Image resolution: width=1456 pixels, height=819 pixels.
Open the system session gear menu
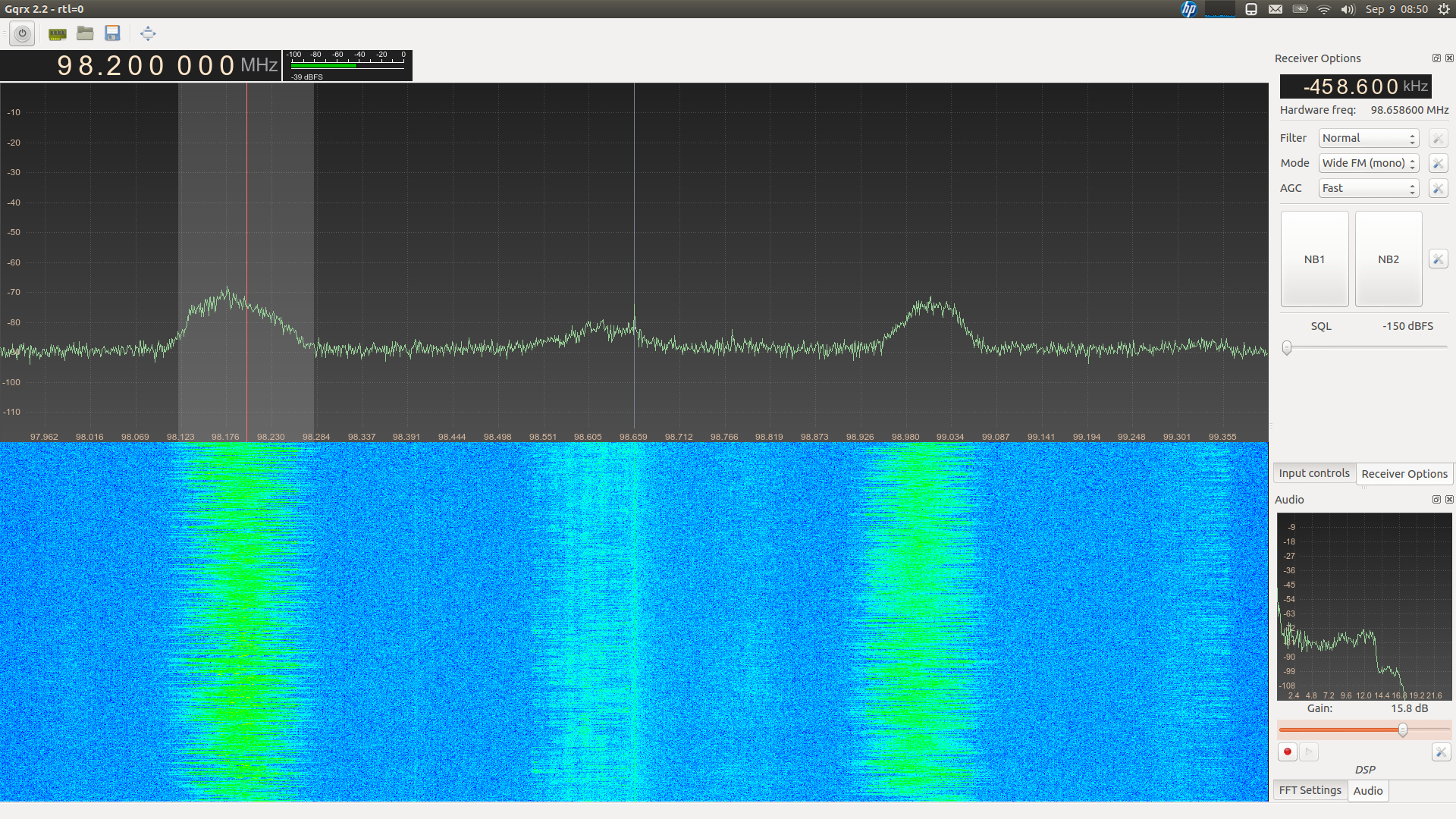click(1443, 9)
